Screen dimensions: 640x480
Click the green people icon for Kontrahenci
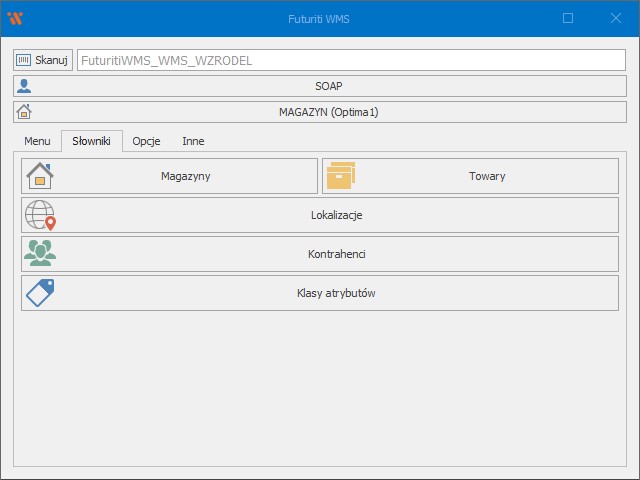40,254
